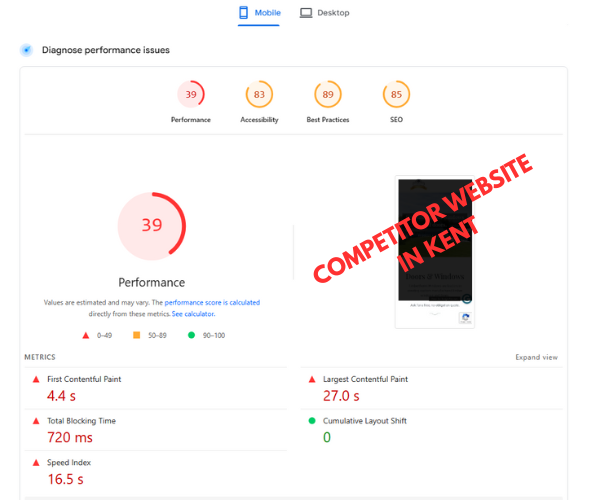Click the '4.4 s' metric value

pos(61,396)
